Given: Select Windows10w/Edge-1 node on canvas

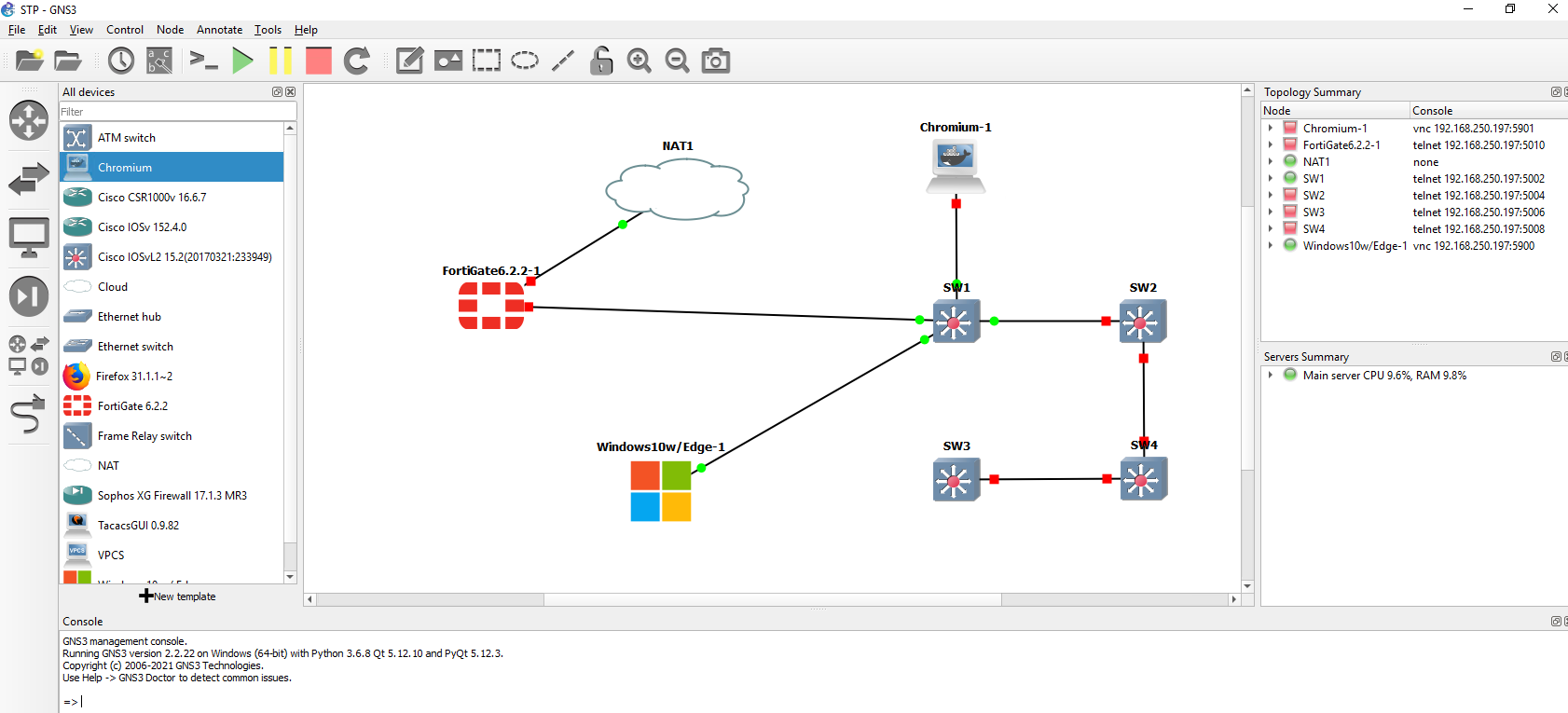Looking at the screenshot, I should pyautogui.click(x=661, y=491).
